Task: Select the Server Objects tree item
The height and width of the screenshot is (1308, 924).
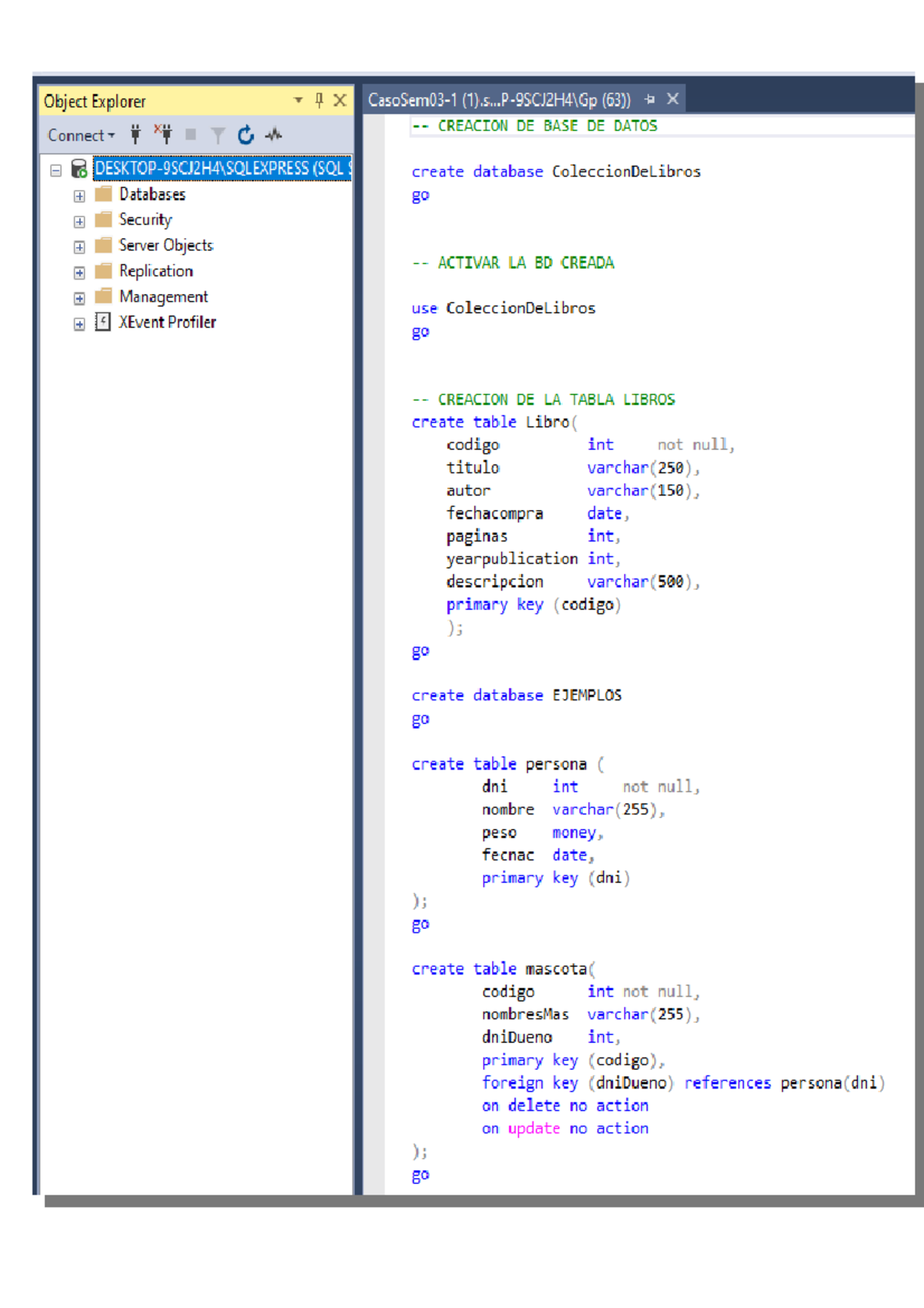Action: click(166, 246)
